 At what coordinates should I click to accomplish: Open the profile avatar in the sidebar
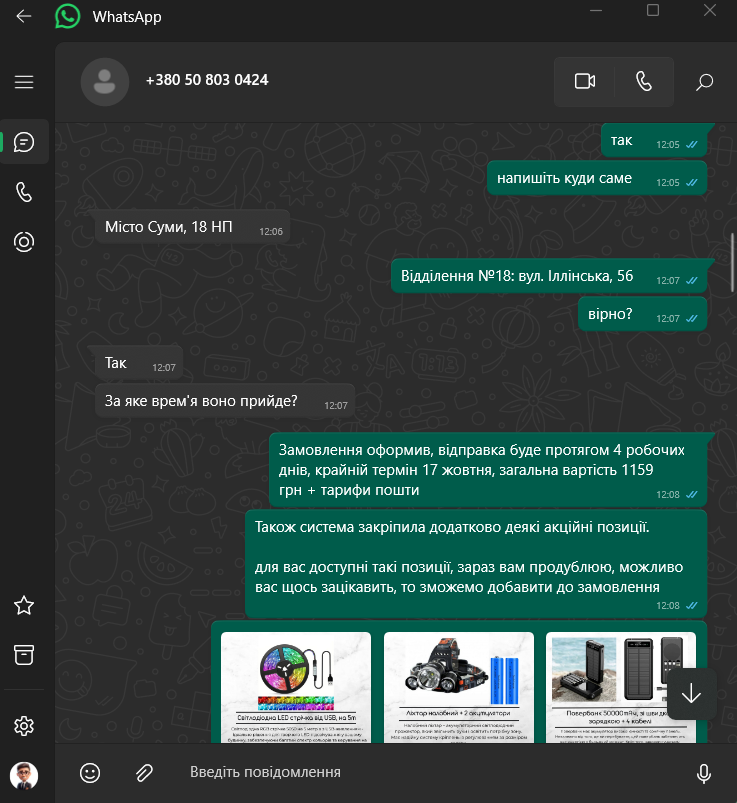(x=24, y=775)
